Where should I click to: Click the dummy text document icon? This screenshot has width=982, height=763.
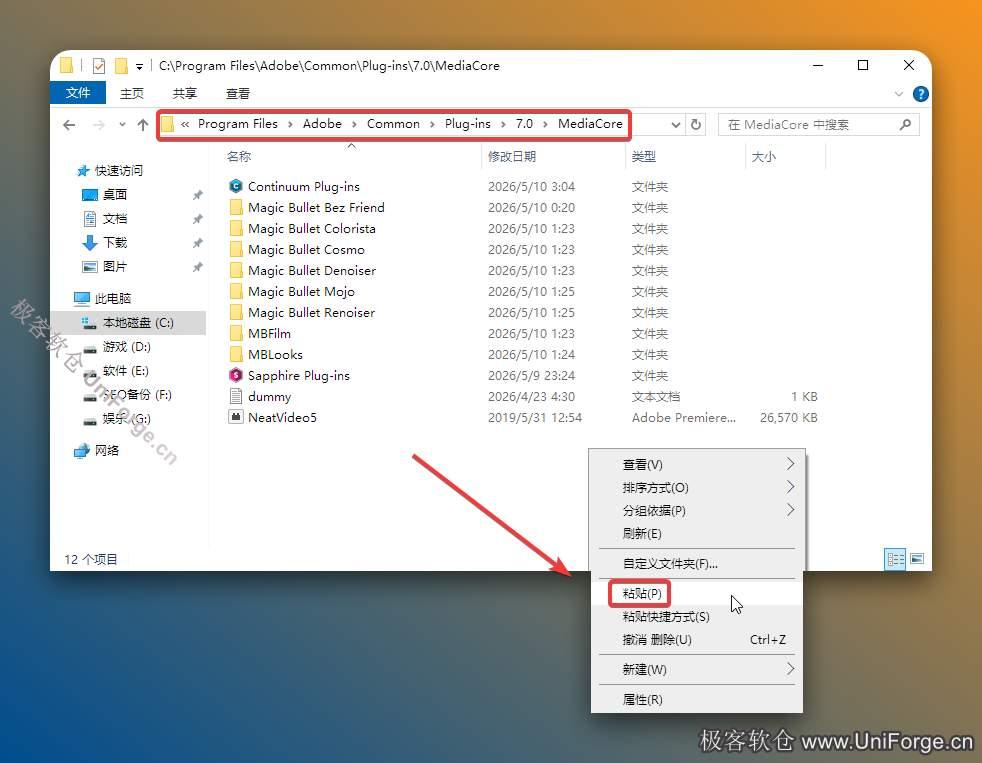(235, 396)
